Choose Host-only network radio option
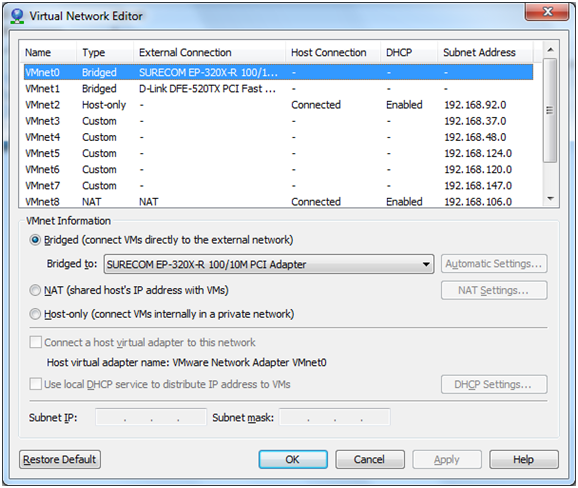 (x=35, y=314)
